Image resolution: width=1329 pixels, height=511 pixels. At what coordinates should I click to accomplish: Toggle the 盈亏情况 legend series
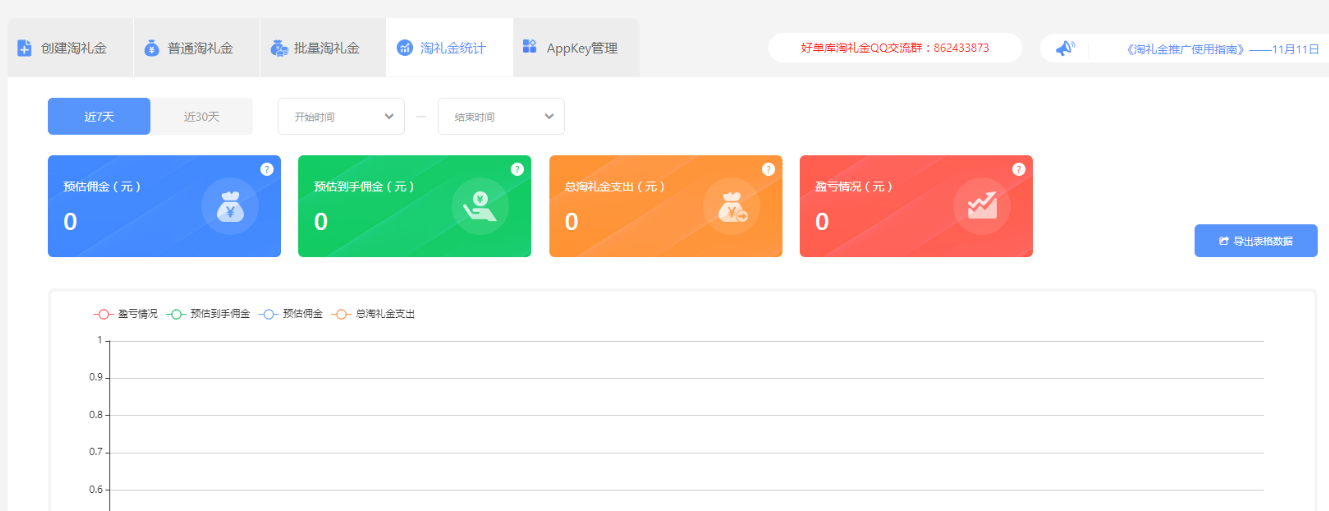tap(126, 314)
